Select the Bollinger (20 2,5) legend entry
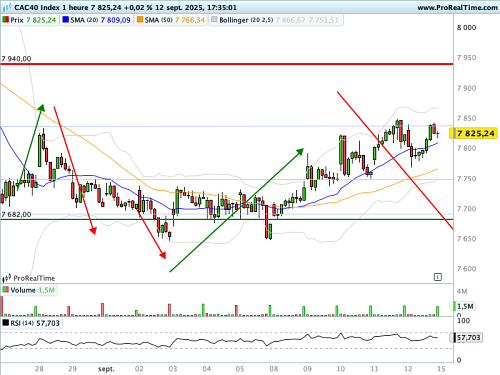Image resolution: width=500 pixels, height=375 pixels. [x=276, y=20]
